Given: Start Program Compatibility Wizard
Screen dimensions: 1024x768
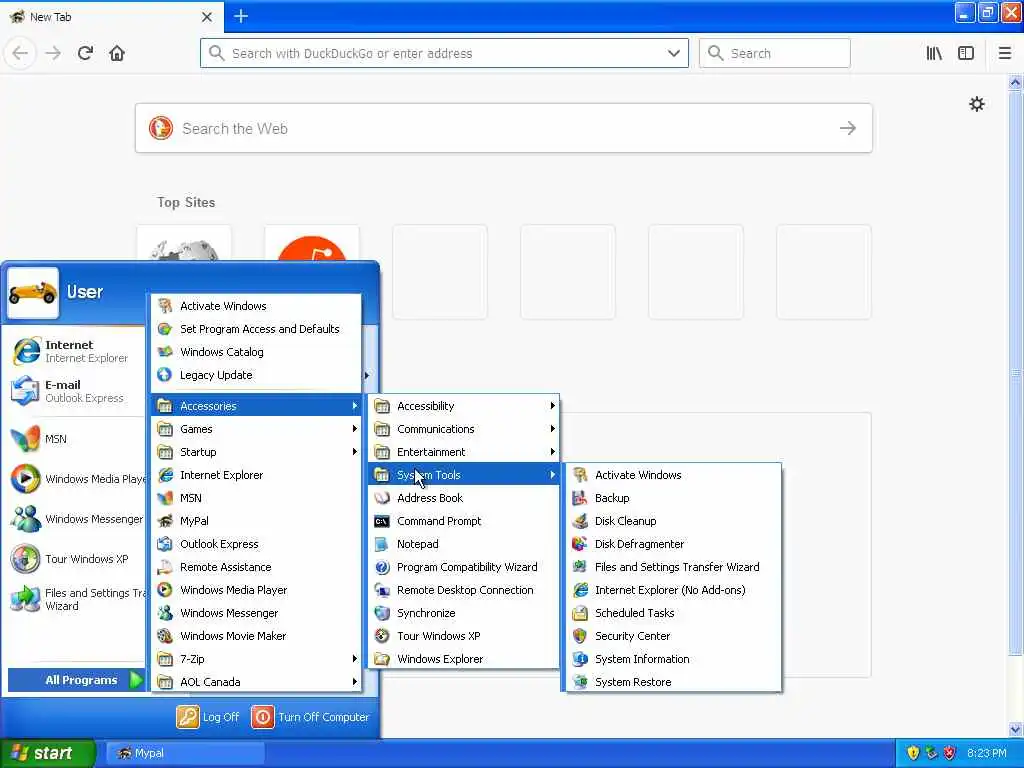Looking at the screenshot, I should [464, 567].
